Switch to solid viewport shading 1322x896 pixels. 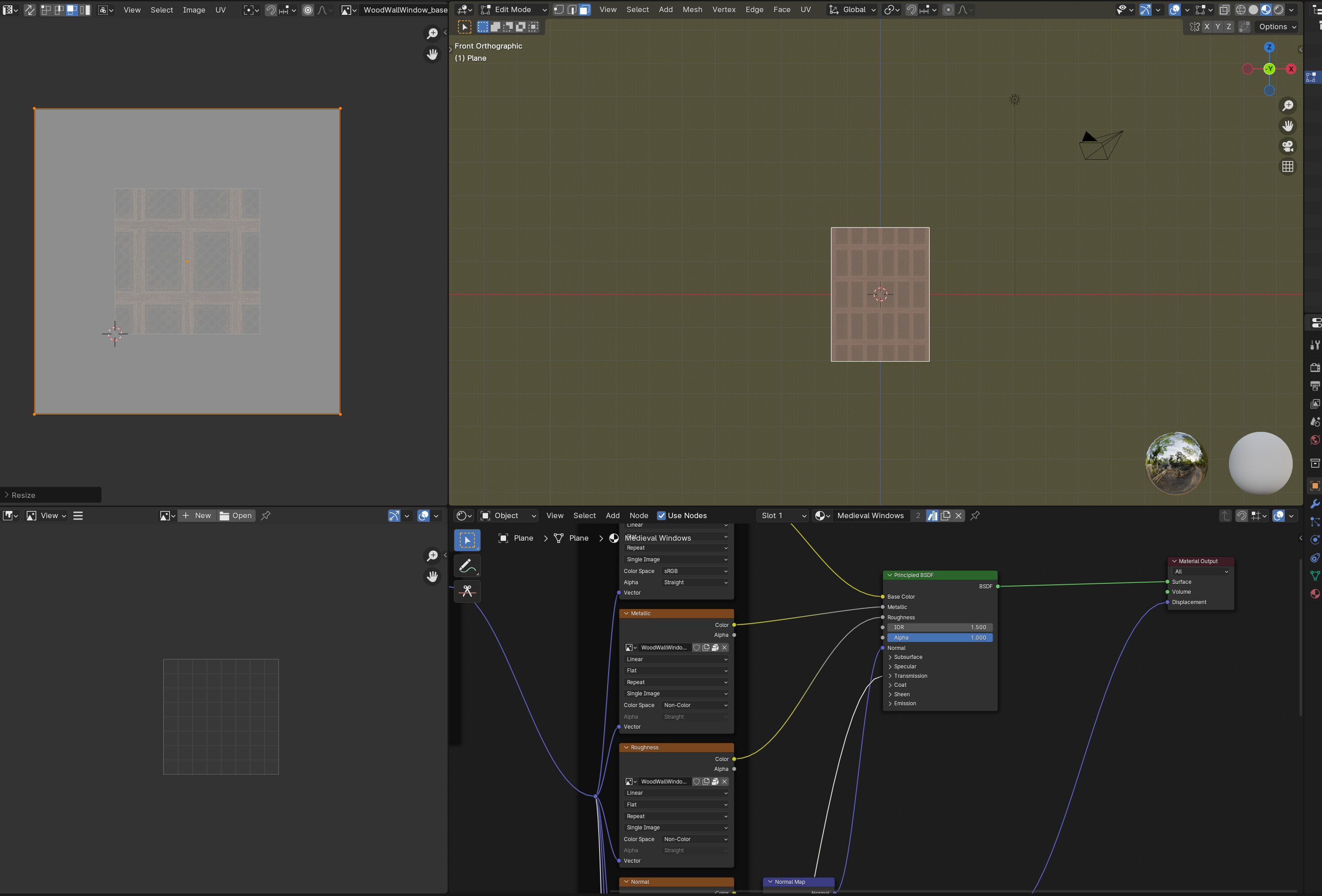(1253, 10)
